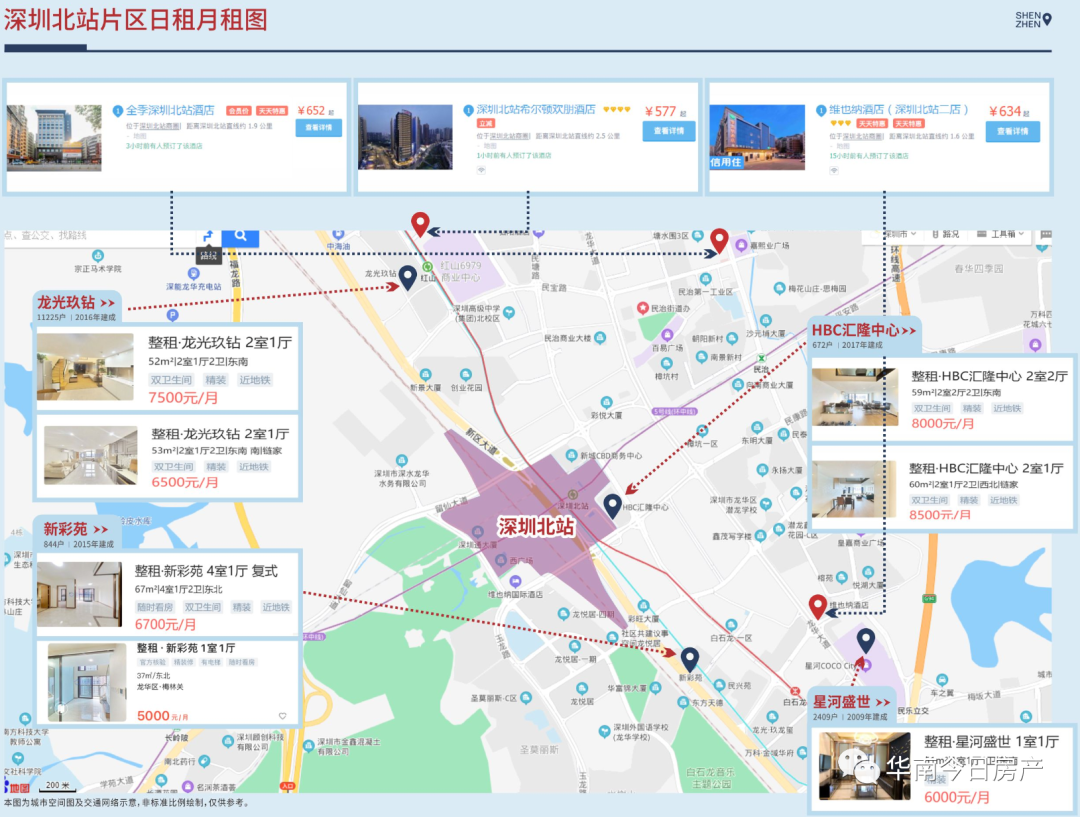Click the 随时看房 tag on 新彩苑 复式 listing
Image resolution: width=1080 pixels, height=817 pixels.
click(154, 607)
